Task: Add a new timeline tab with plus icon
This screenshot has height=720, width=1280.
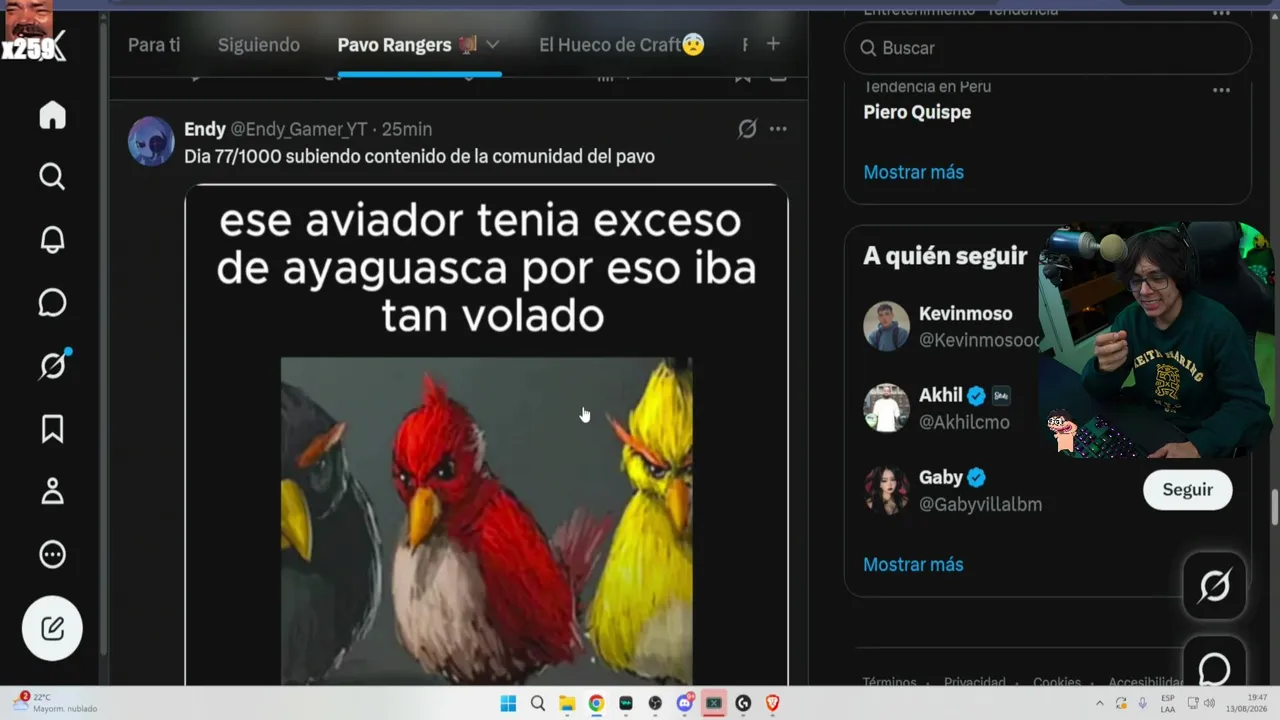Action: [773, 44]
